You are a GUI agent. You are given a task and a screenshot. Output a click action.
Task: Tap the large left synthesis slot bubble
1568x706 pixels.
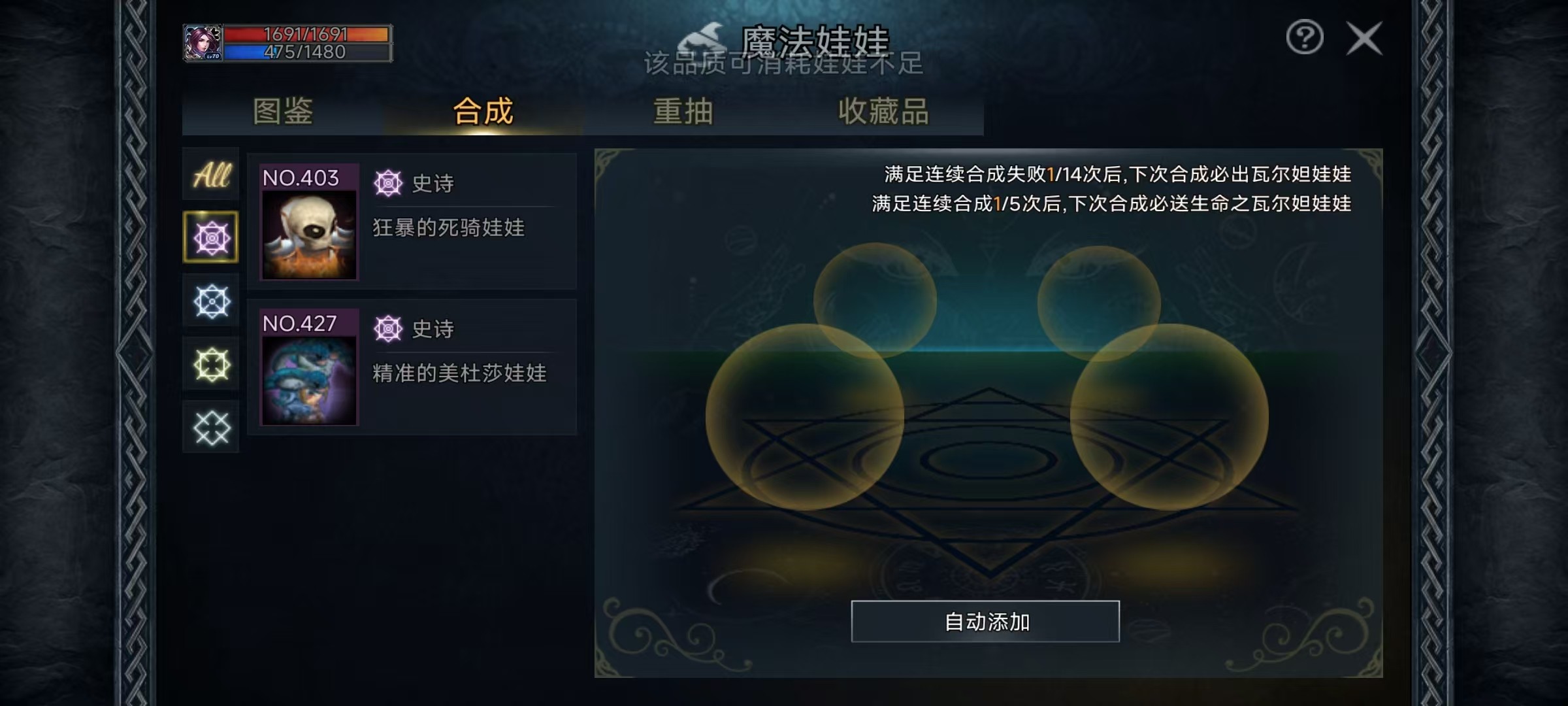click(805, 417)
